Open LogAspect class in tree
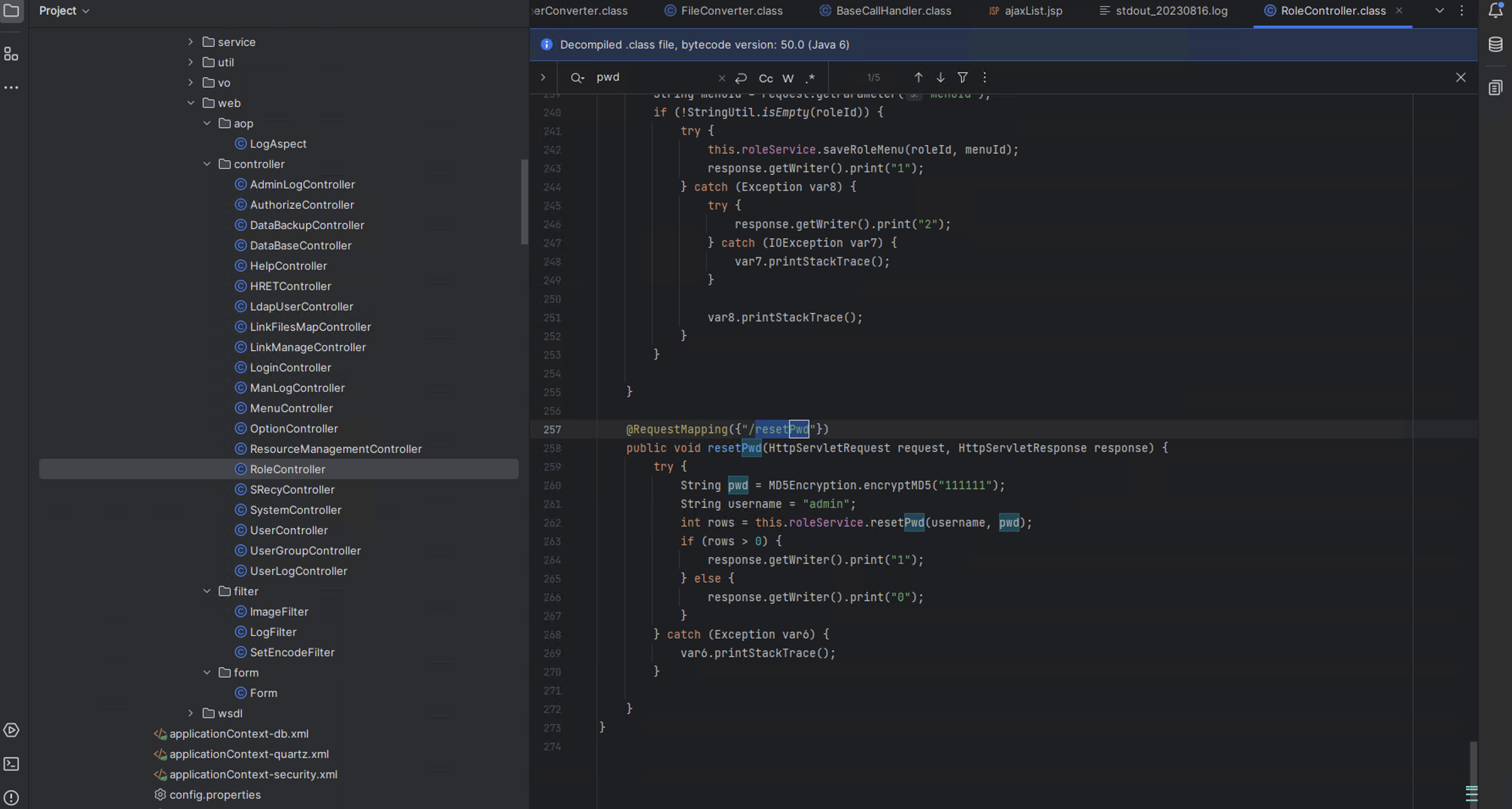 [278, 144]
